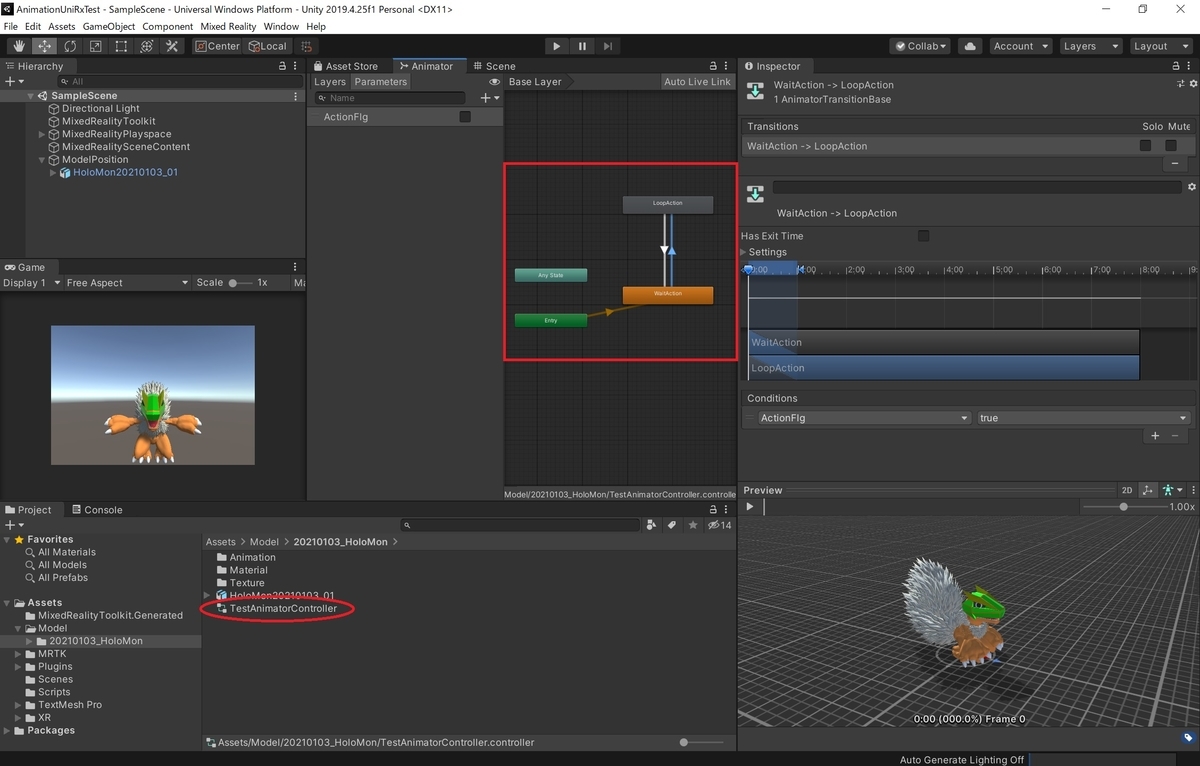1200x766 pixels.
Task: Switch to the Asset Store tab
Action: tap(345, 66)
